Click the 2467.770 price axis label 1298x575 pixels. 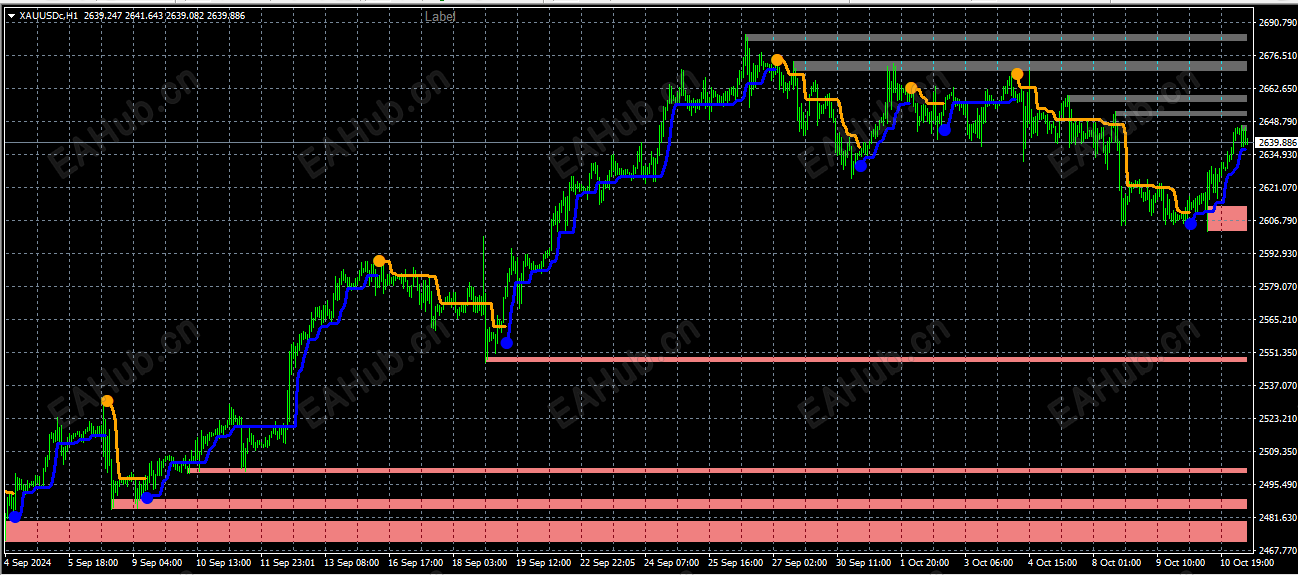1277,550
